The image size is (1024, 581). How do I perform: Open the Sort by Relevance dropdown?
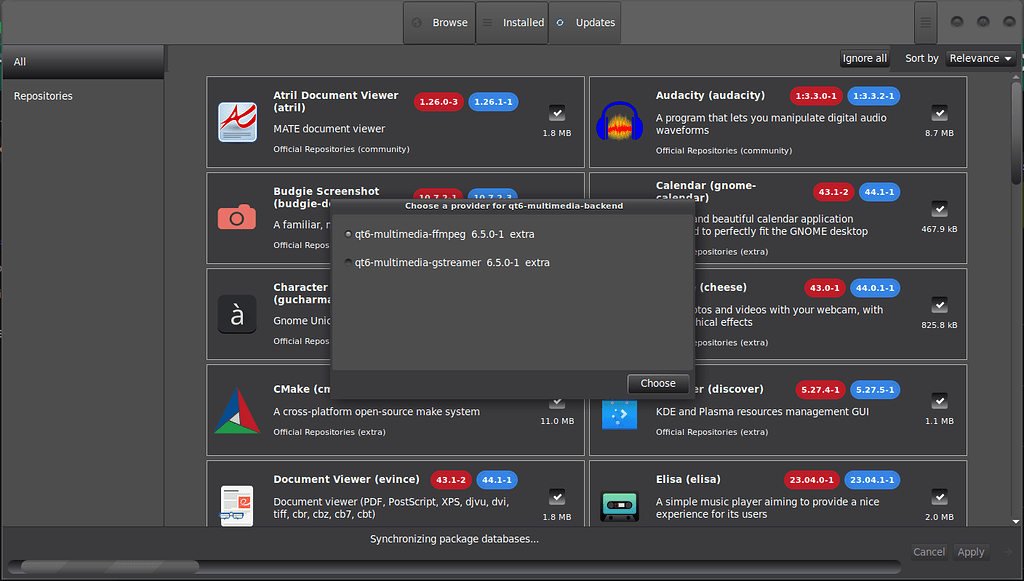[980, 59]
